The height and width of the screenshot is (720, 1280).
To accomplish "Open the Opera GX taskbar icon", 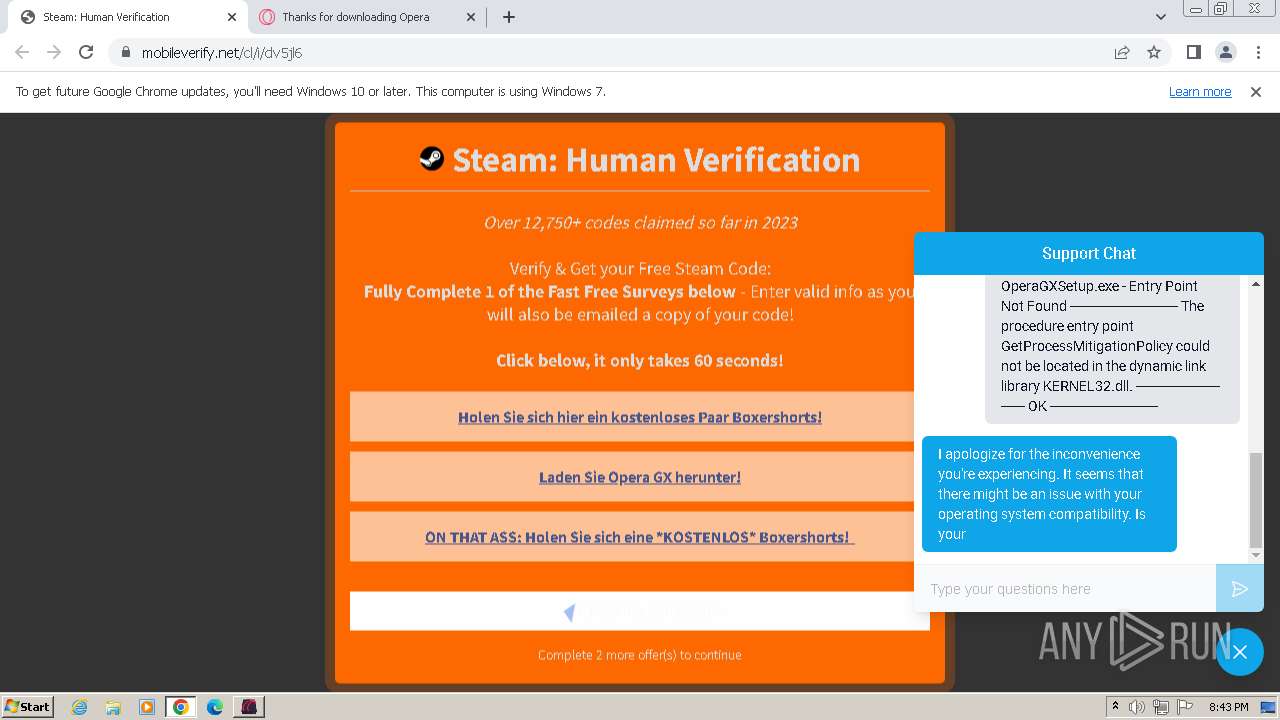I will pyautogui.click(x=249, y=706).
